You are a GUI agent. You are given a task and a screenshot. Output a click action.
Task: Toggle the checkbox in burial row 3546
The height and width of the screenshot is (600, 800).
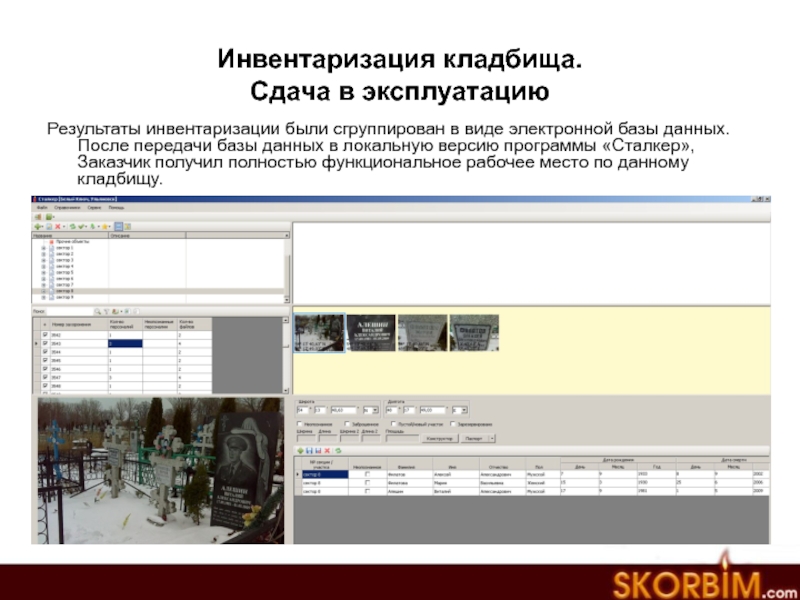pos(45,369)
